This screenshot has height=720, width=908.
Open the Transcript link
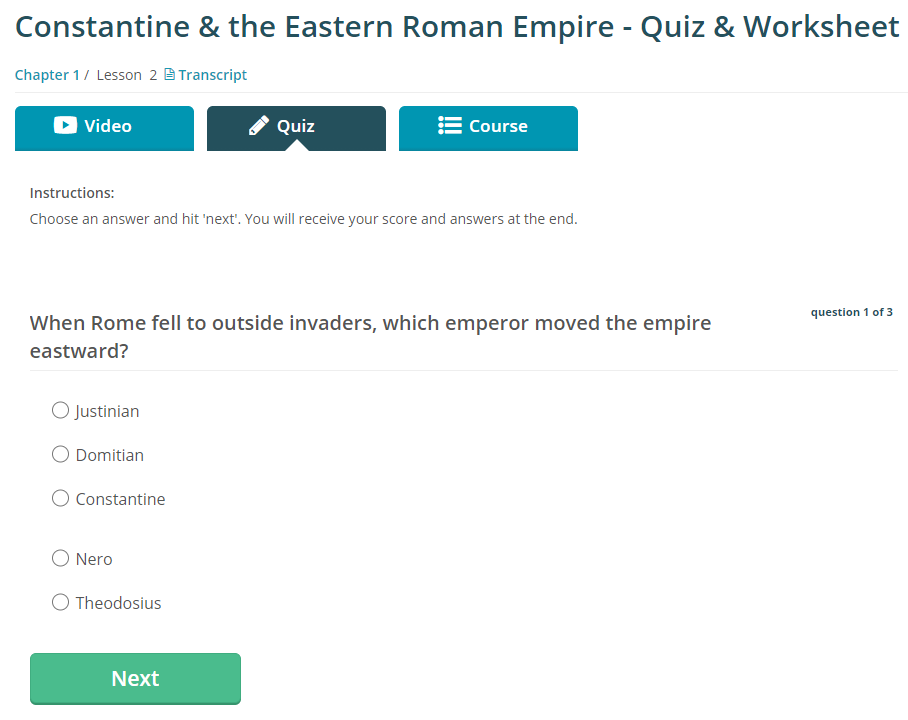click(x=212, y=75)
